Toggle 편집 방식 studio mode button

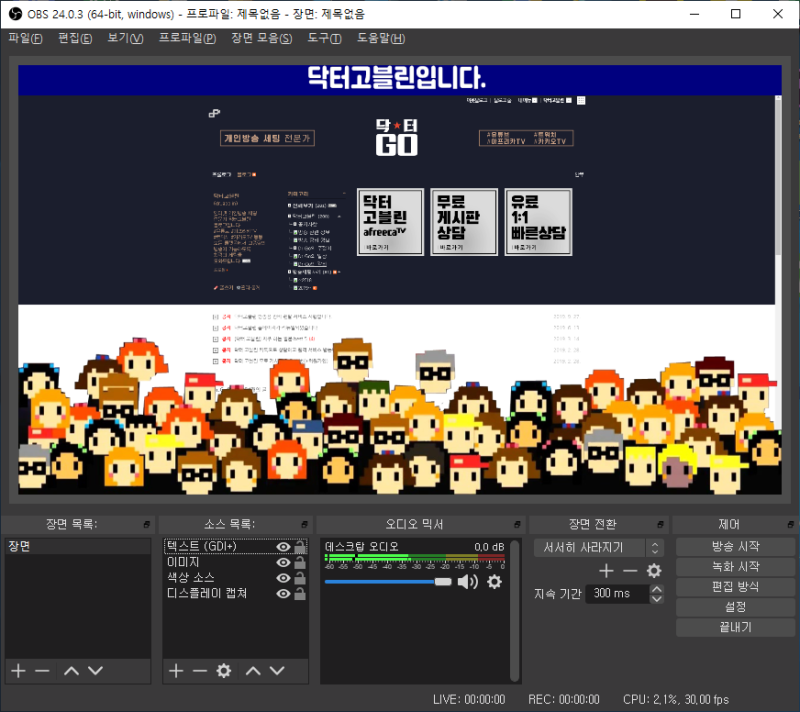[x=735, y=587]
